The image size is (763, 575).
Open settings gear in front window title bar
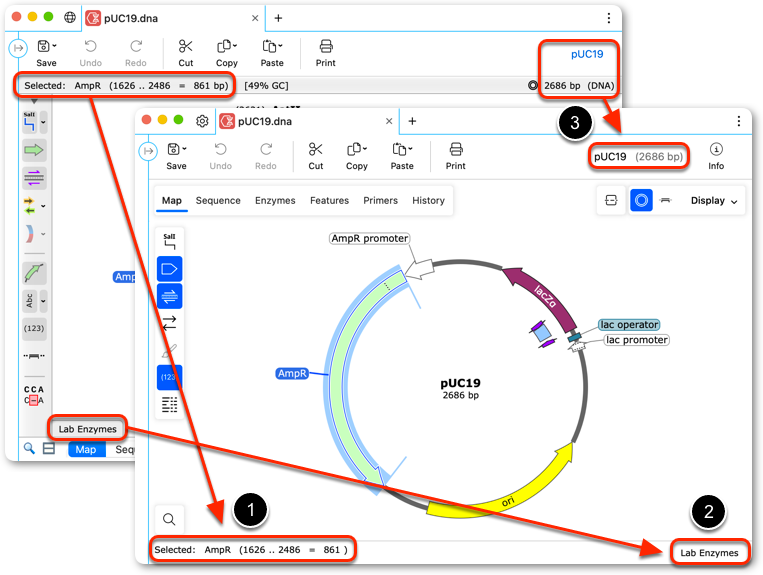pyautogui.click(x=202, y=121)
